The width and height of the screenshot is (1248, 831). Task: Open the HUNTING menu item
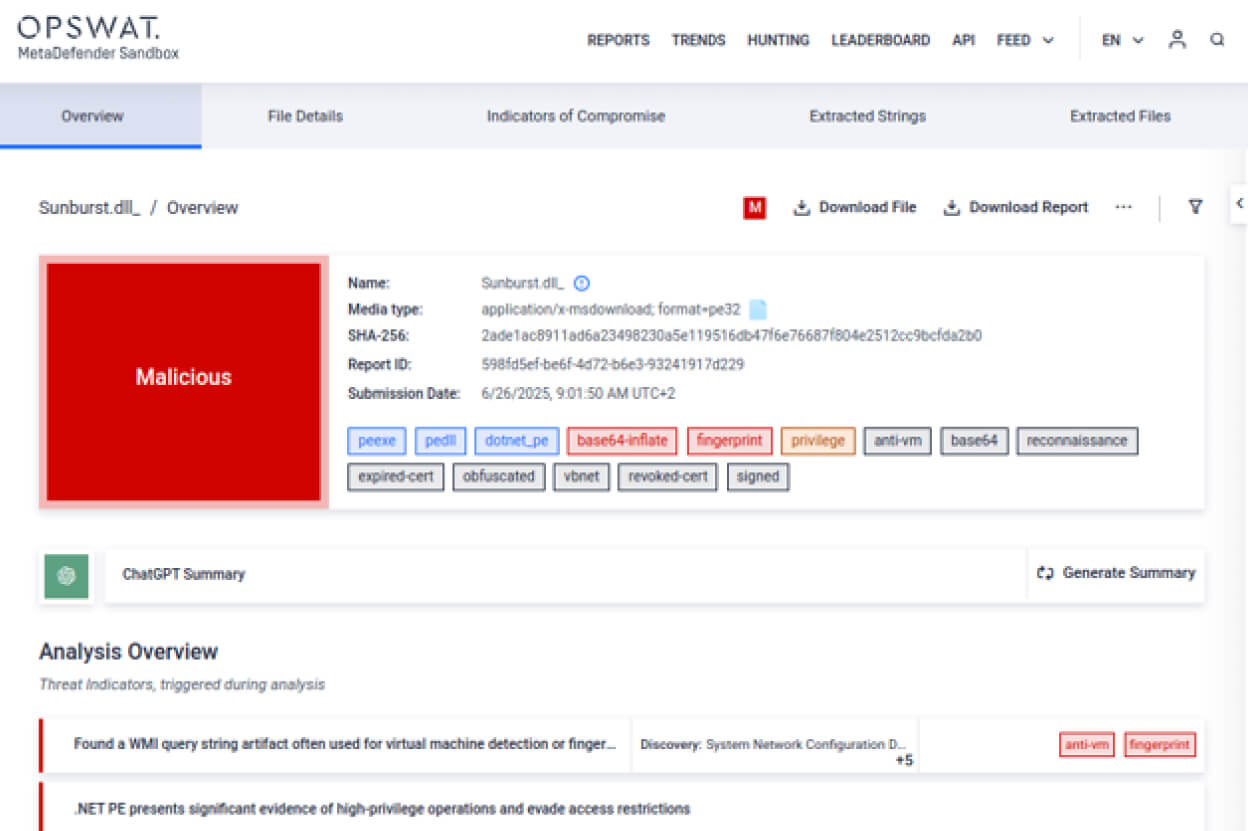[x=777, y=40]
